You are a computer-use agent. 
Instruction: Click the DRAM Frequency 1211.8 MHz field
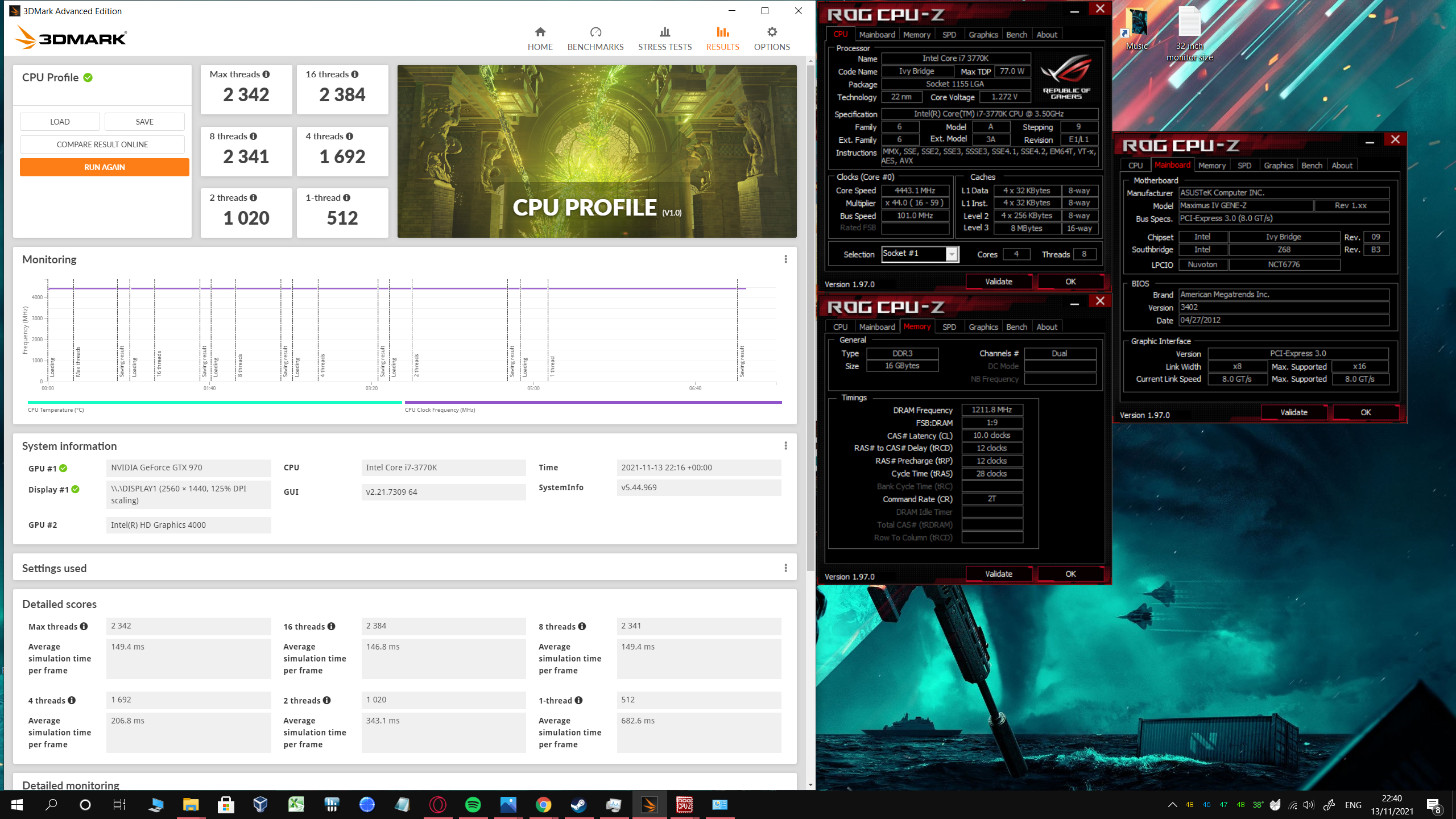pyautogui.click(x=992, y=409)
